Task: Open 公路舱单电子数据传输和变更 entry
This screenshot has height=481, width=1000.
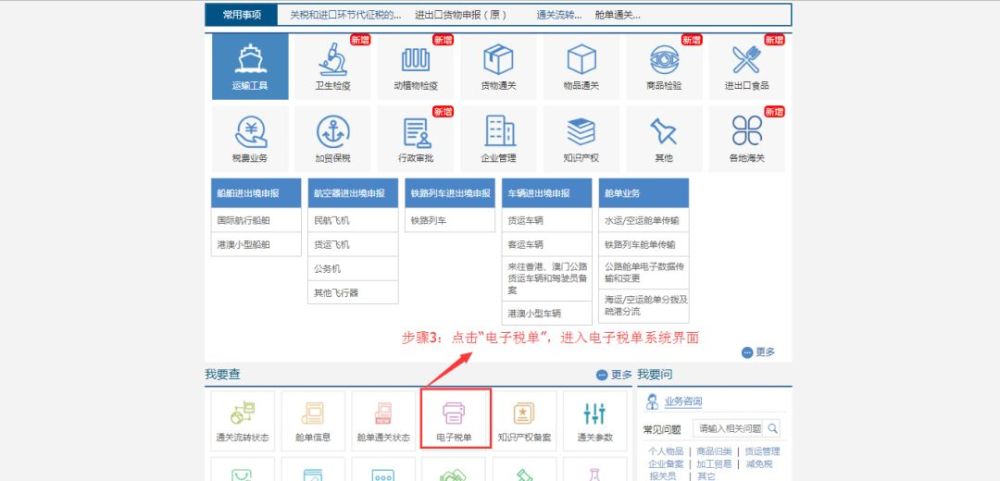Action: (643, 272)
